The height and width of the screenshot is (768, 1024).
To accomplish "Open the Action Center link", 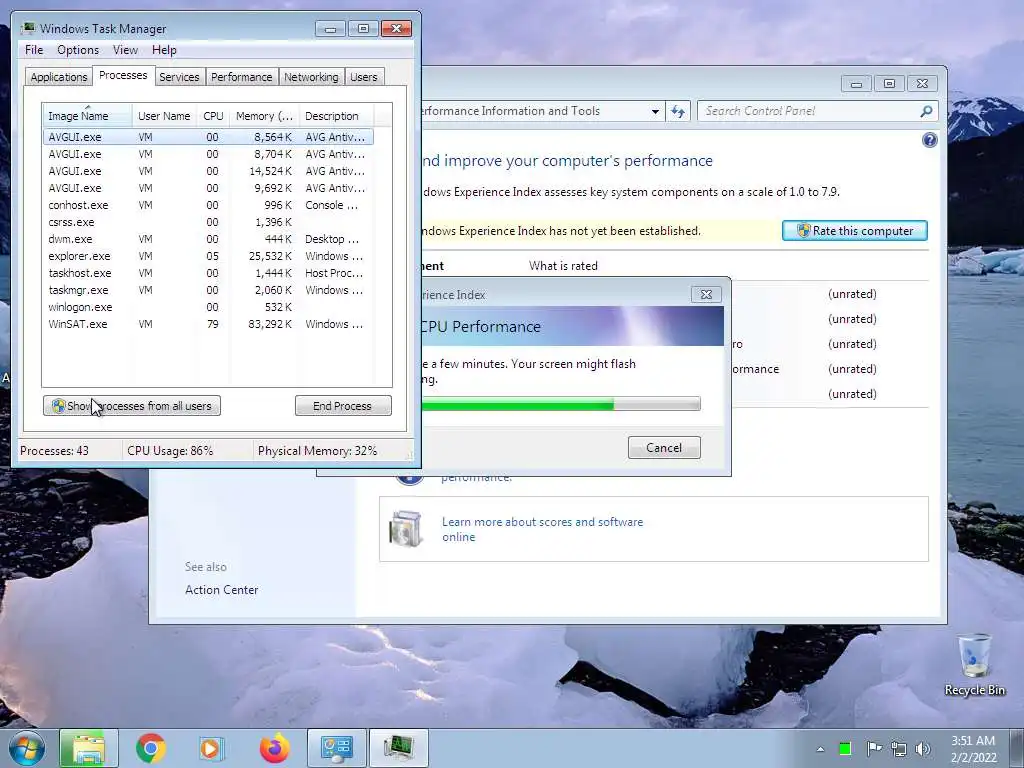I will point(221,590).
